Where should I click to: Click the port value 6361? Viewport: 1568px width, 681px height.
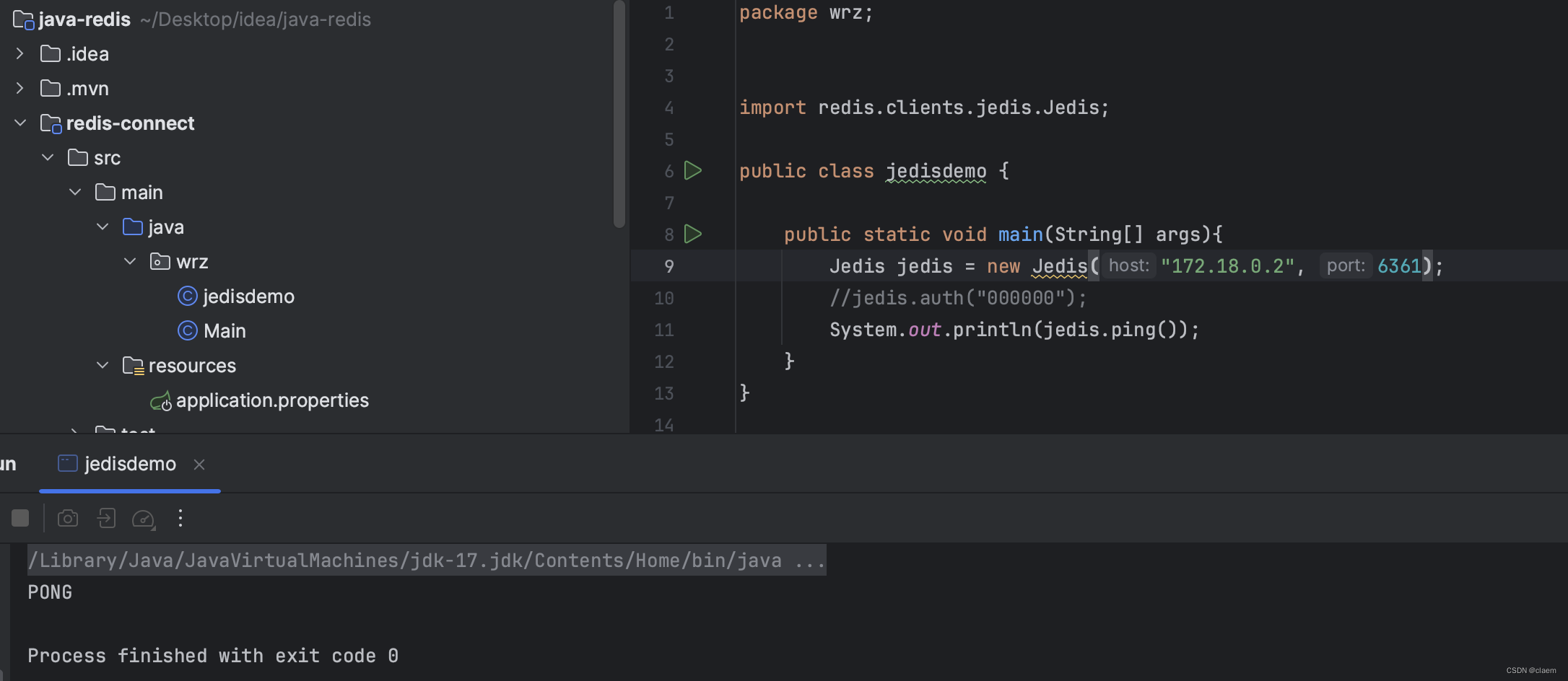point(1399,266)
